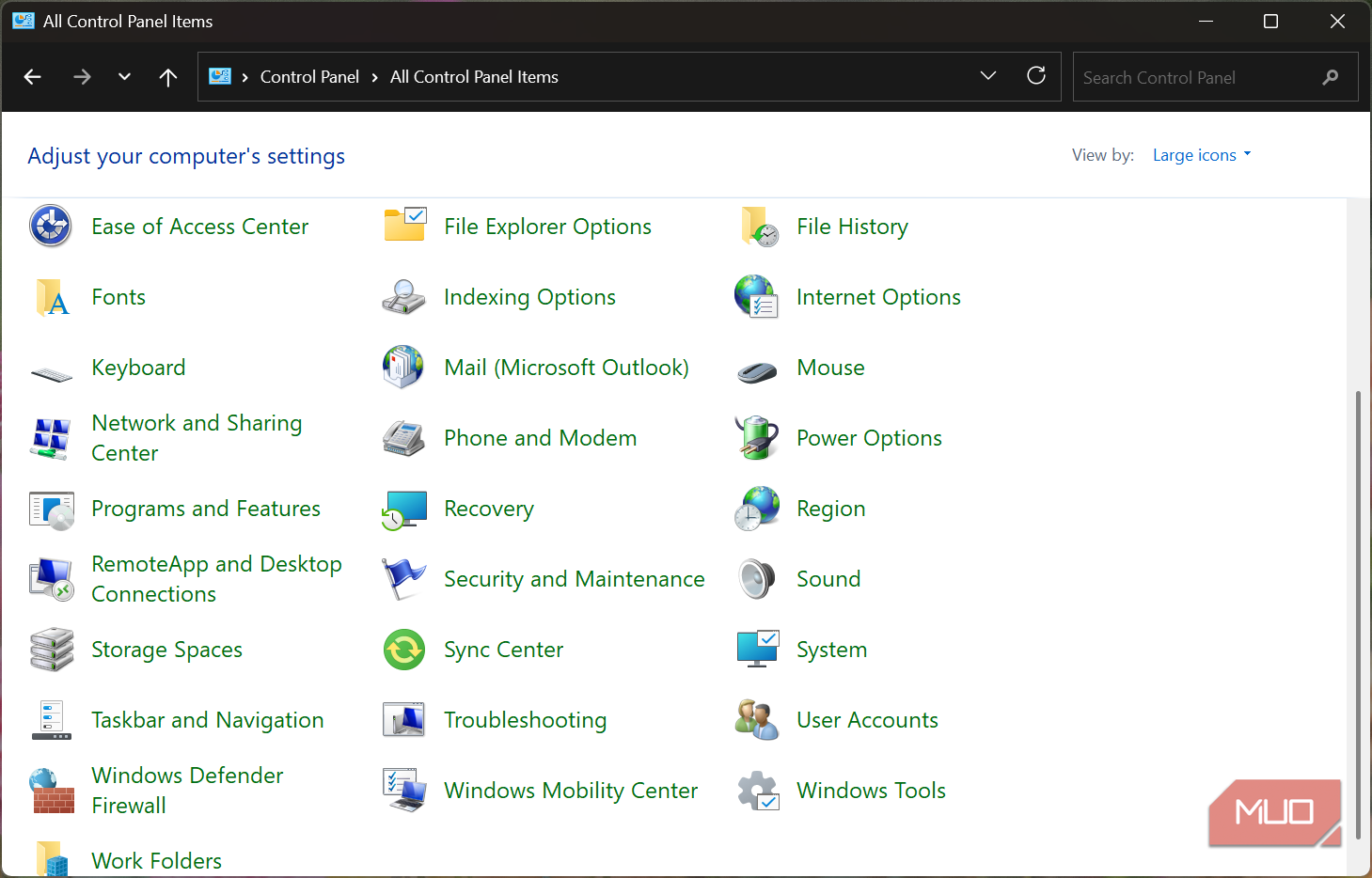This screenshot has height=878, width=1372.
Task: Click the Security and Maintenance flag icon
Action: [x=404, y=579]
